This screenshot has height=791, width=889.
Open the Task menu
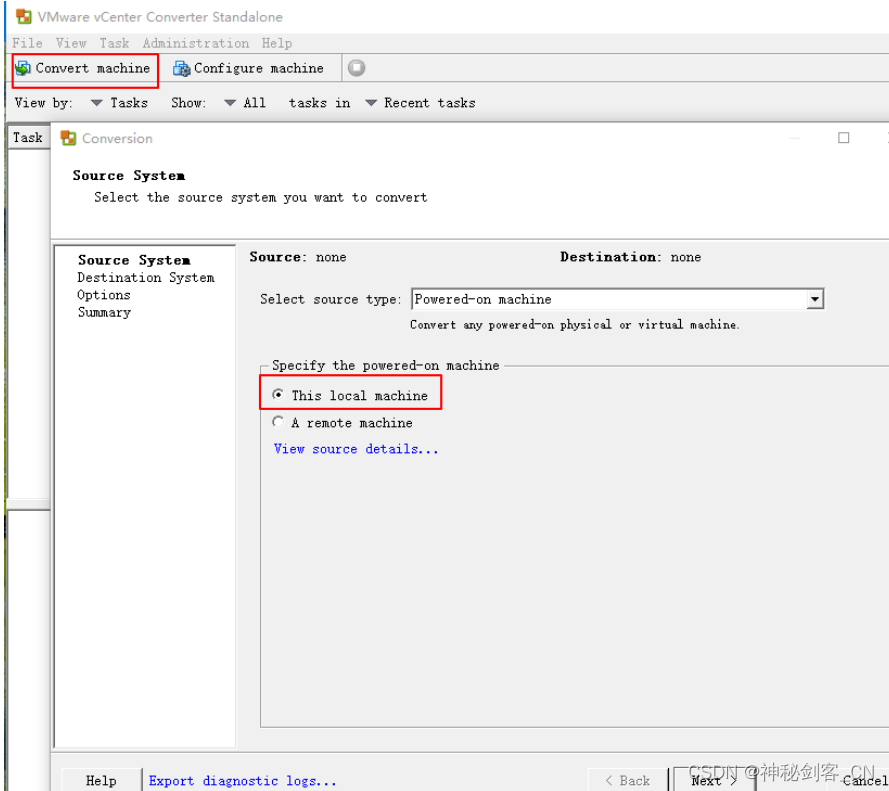(x=115, y=43)
